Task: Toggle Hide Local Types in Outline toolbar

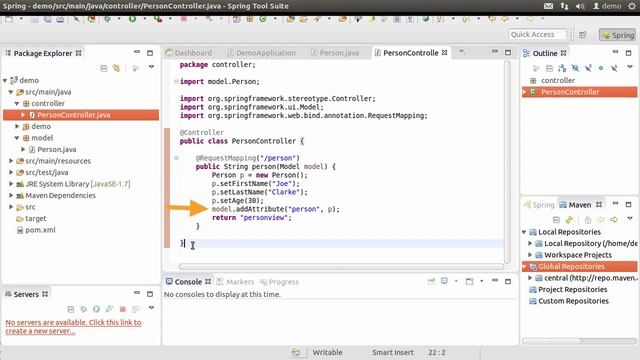Action: 614,68
